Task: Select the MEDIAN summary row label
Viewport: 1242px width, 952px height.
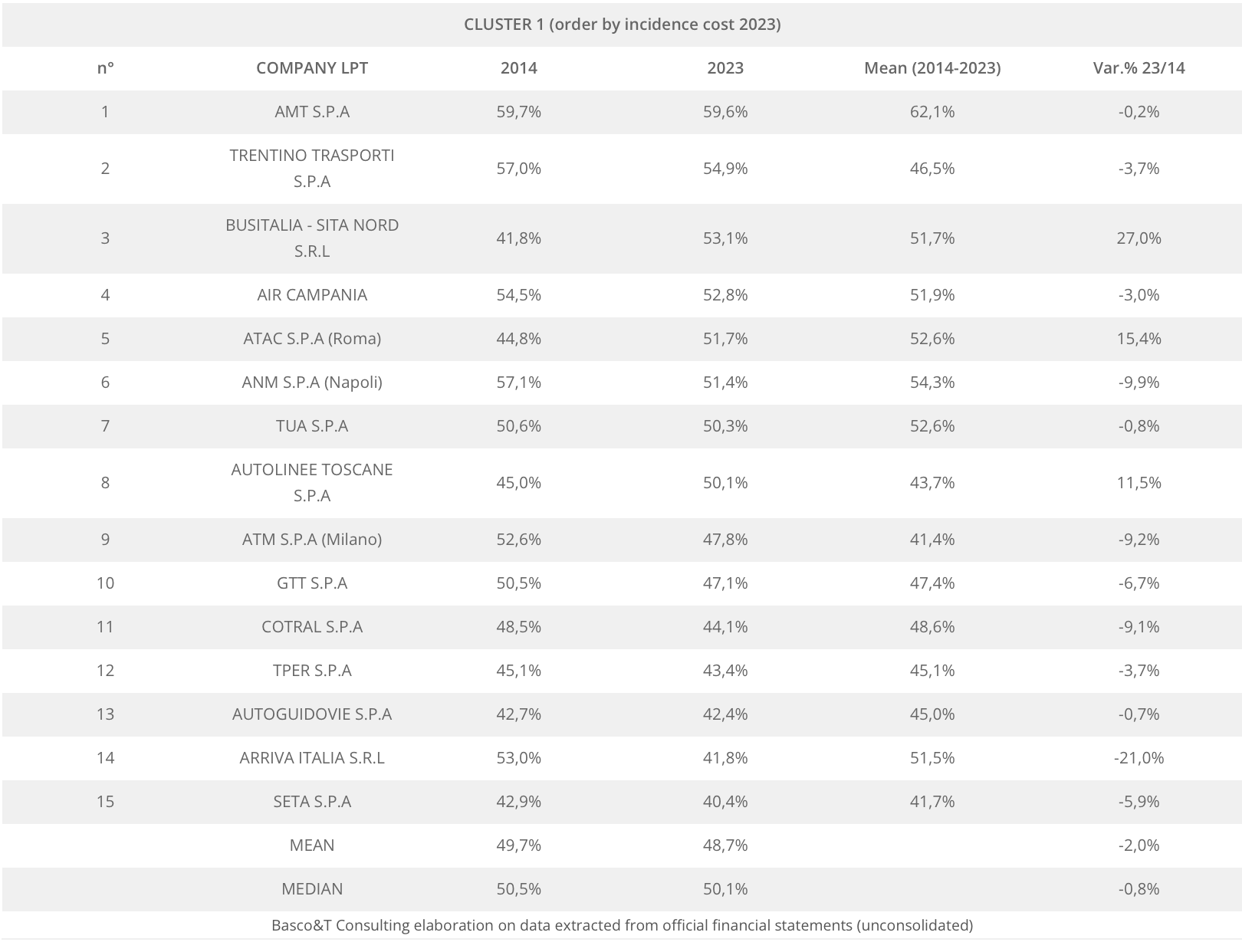Action: coord(311,888)
